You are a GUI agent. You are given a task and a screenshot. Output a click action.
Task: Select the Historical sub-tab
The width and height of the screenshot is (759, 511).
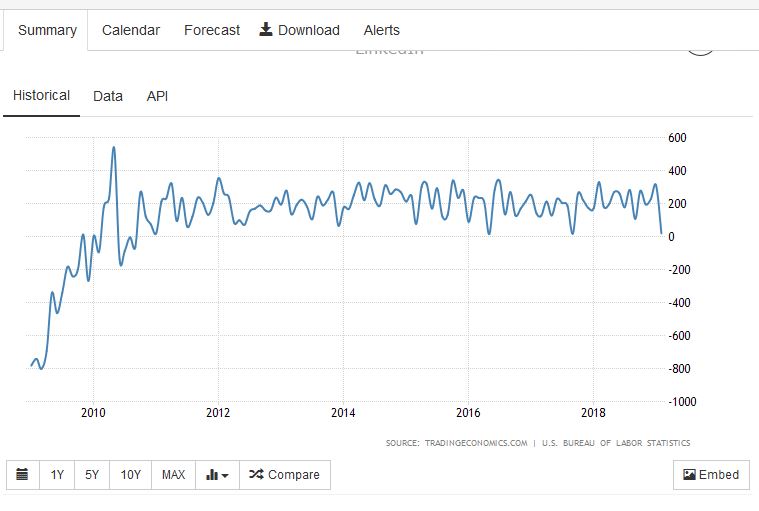point(41,96)
